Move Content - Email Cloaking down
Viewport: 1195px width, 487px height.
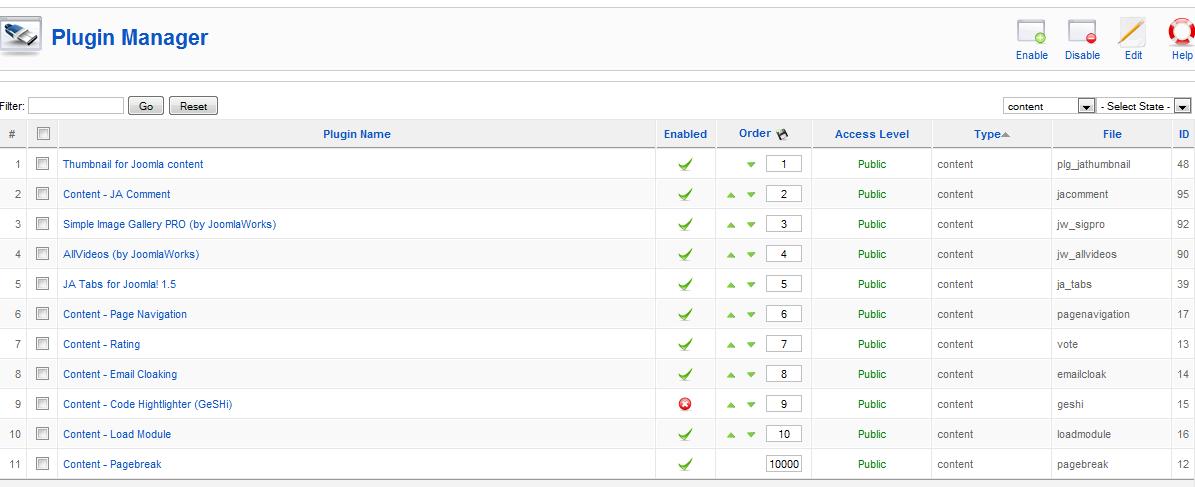pyautogui.click(x=751, y=374)
